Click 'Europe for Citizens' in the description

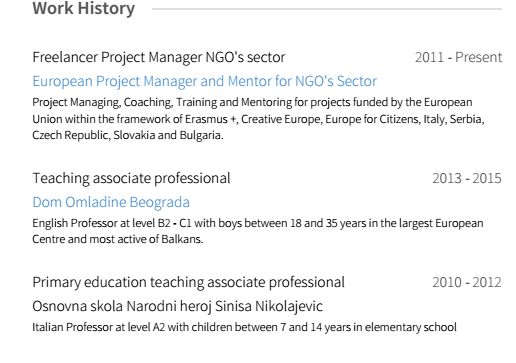coord(372,119)
